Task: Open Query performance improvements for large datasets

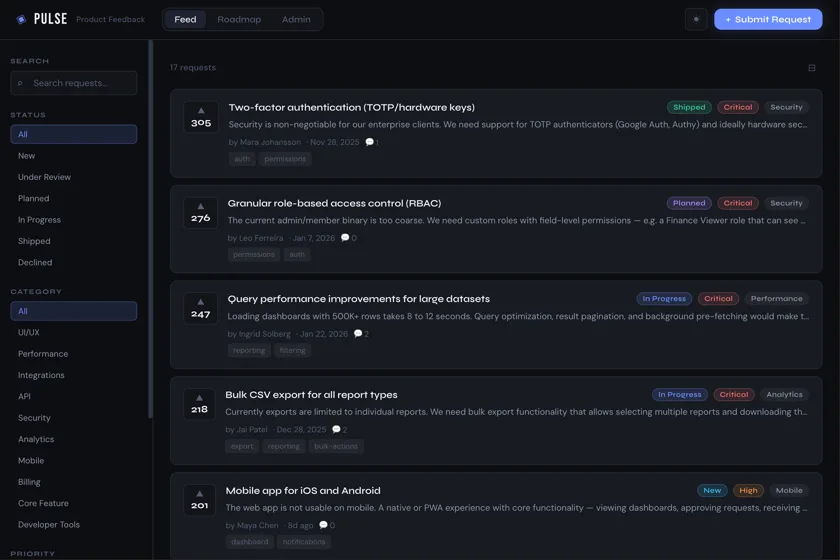Action: pos(358,298)
